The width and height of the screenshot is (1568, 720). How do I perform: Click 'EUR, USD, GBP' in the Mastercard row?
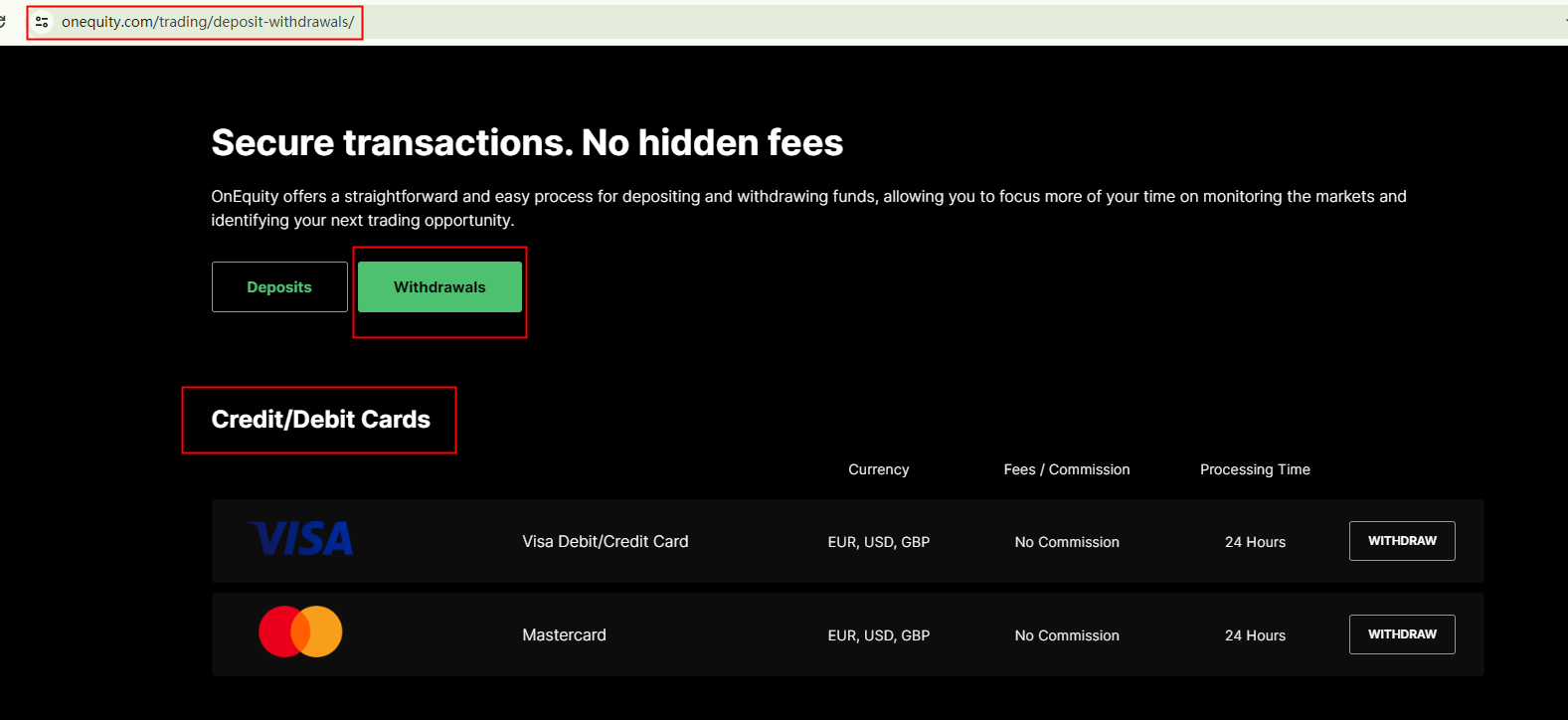click(x=879, y=635)
